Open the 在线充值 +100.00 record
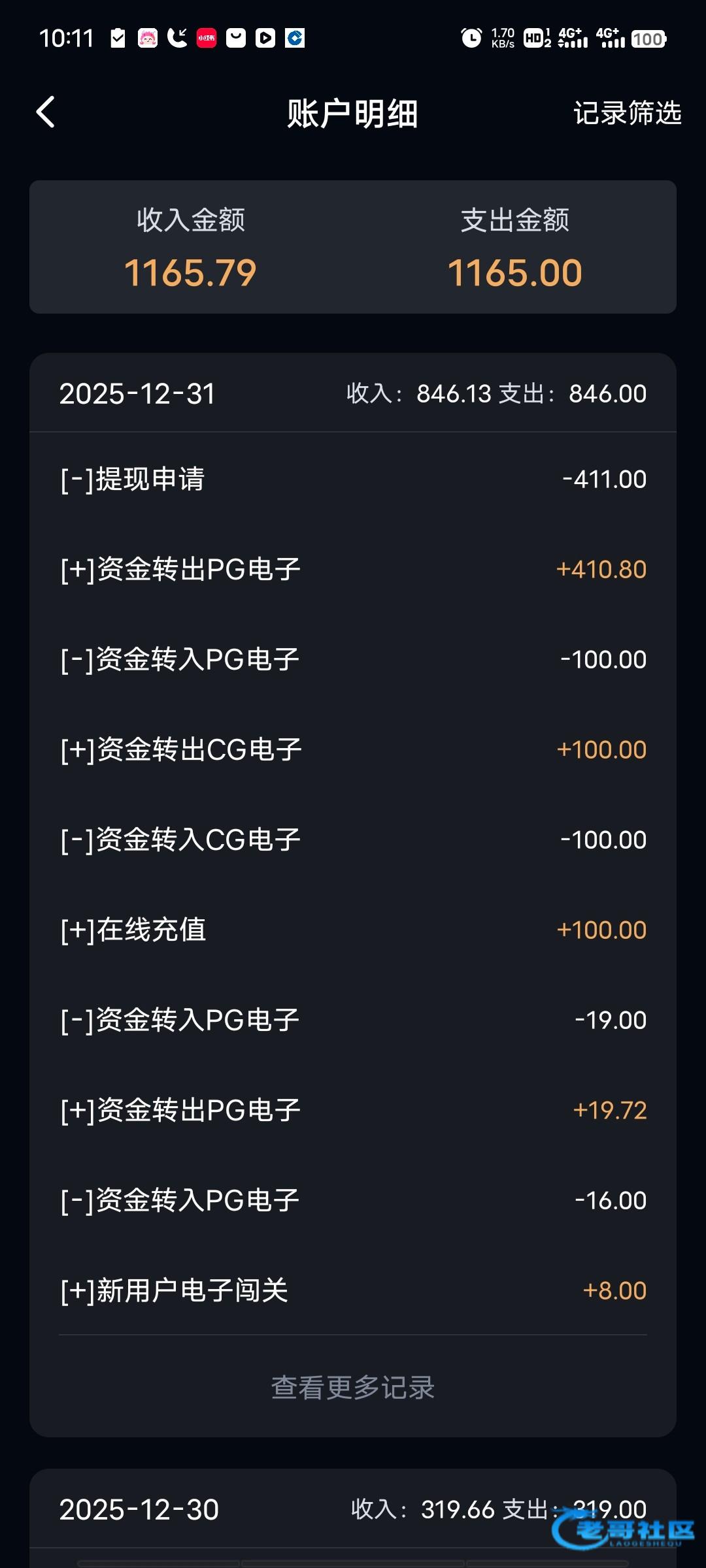The width and height of the screenshot is (706, 1568). pos(353,930)
